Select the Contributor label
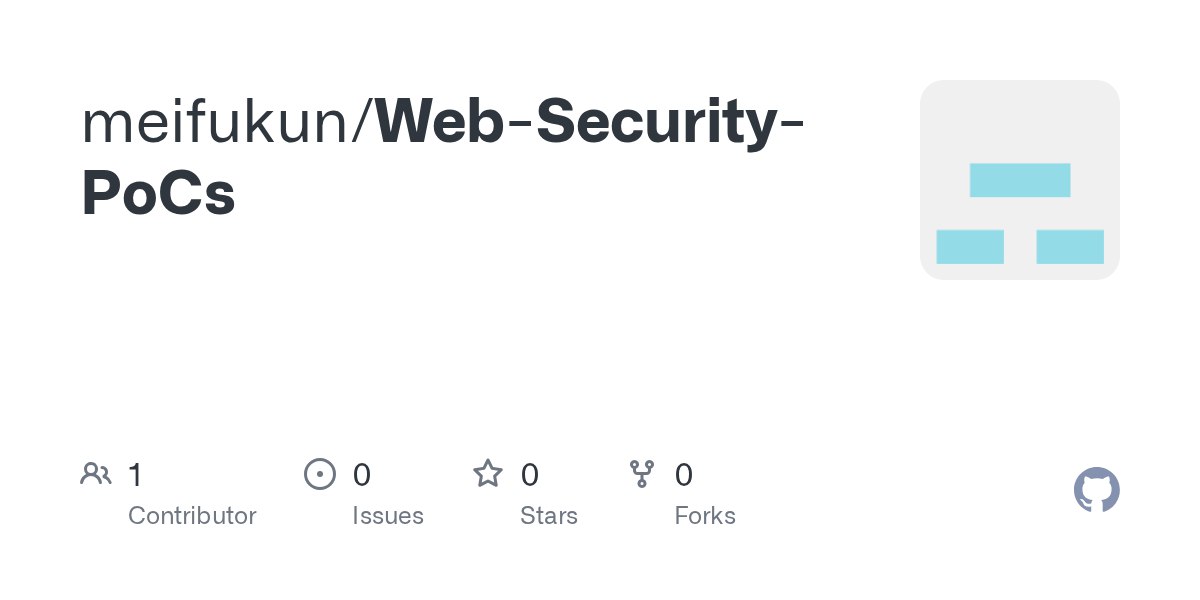1200x600 pixels. pyautogui.click(x=192, y=516)
